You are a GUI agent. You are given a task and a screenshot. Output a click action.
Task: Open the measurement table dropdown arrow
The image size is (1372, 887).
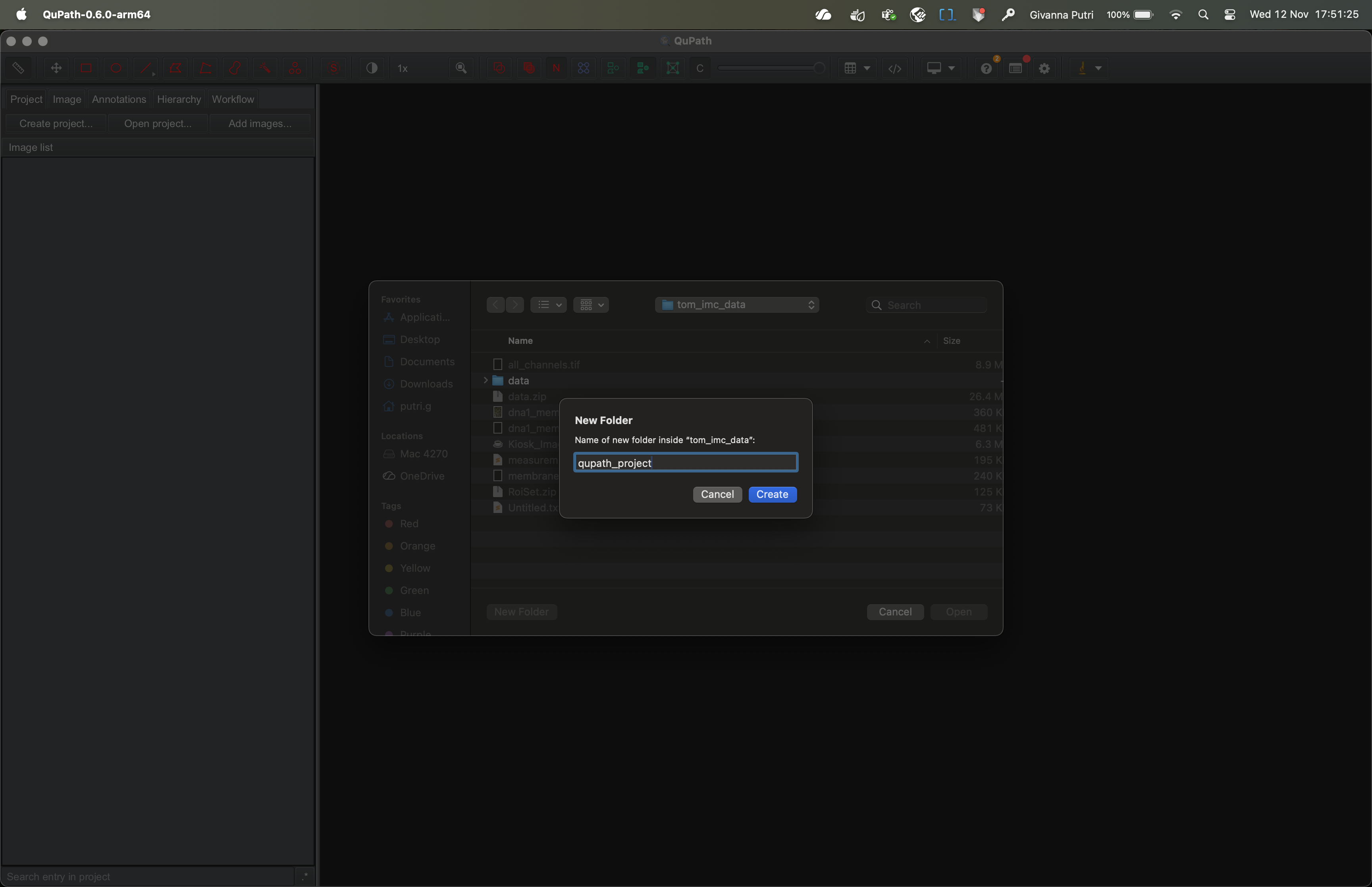[x=867, y=68]
